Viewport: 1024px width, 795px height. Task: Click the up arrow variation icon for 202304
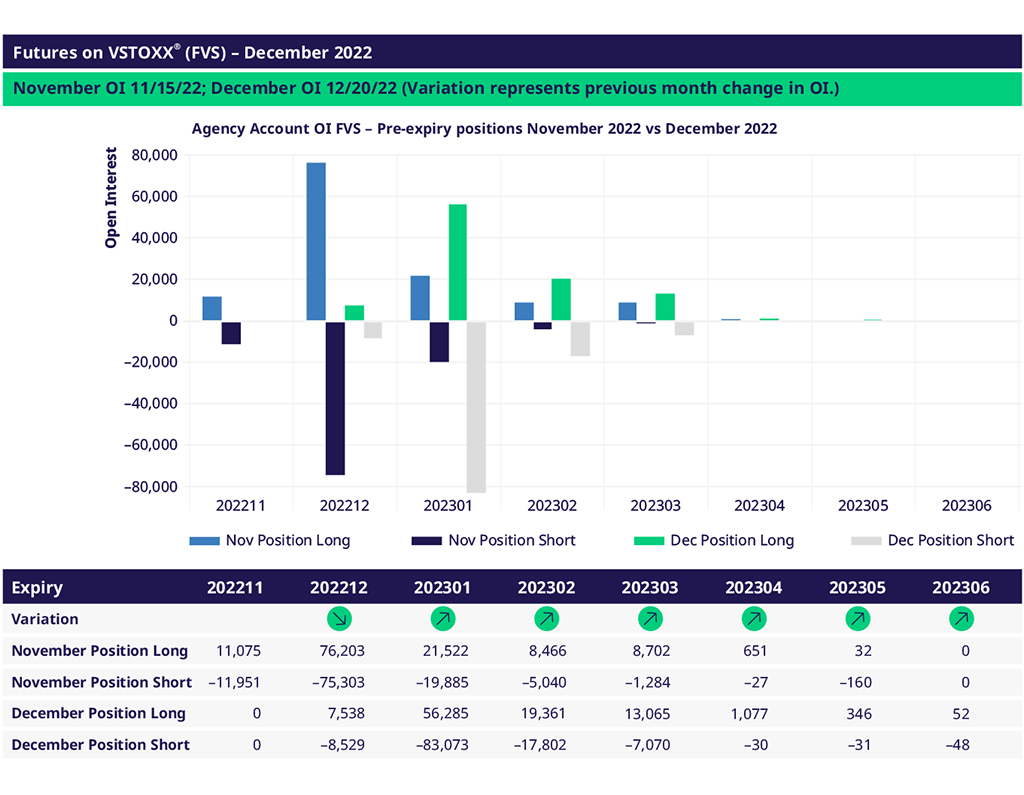tap(754, 619)
